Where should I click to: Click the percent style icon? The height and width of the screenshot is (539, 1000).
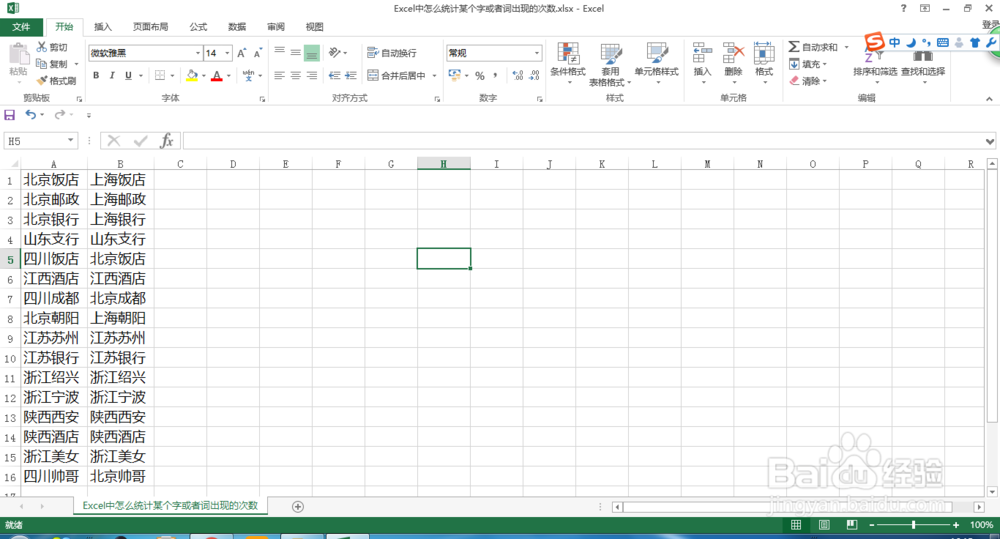[x=480, y=75]
